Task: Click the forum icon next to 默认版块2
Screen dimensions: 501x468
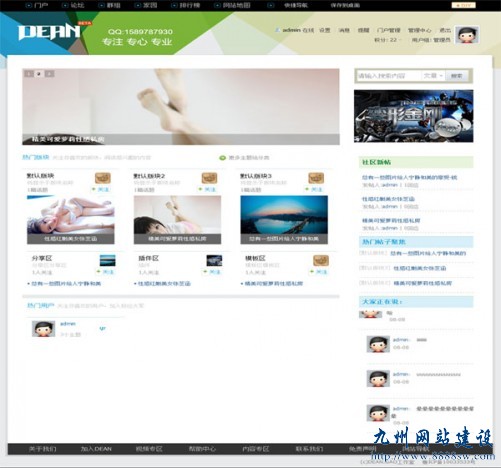Action: tap(209, 178)
